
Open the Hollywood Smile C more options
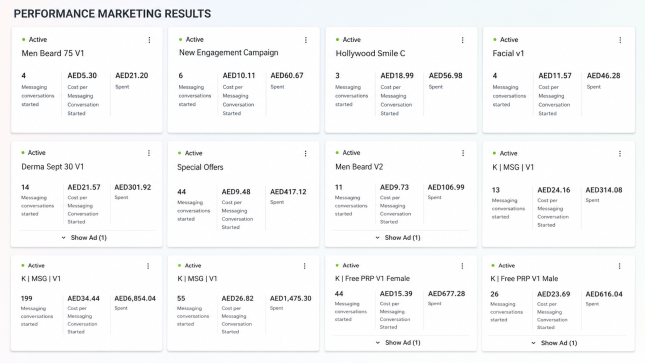pos(462,40)
